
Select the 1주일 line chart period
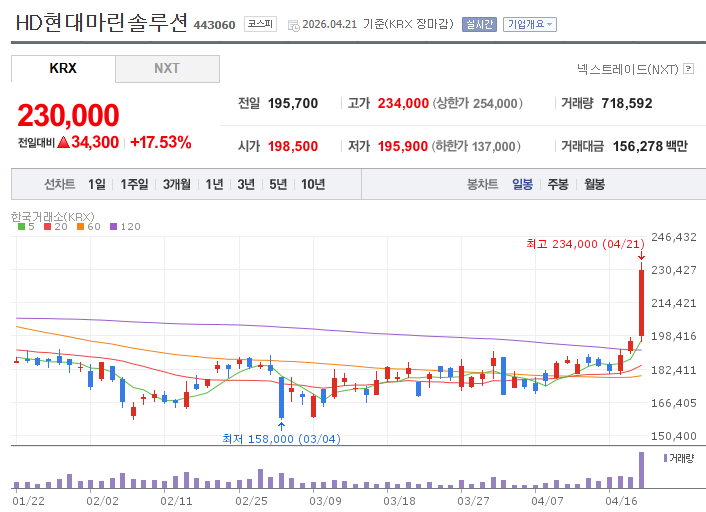pyautogui.click(x=134, y=184)
